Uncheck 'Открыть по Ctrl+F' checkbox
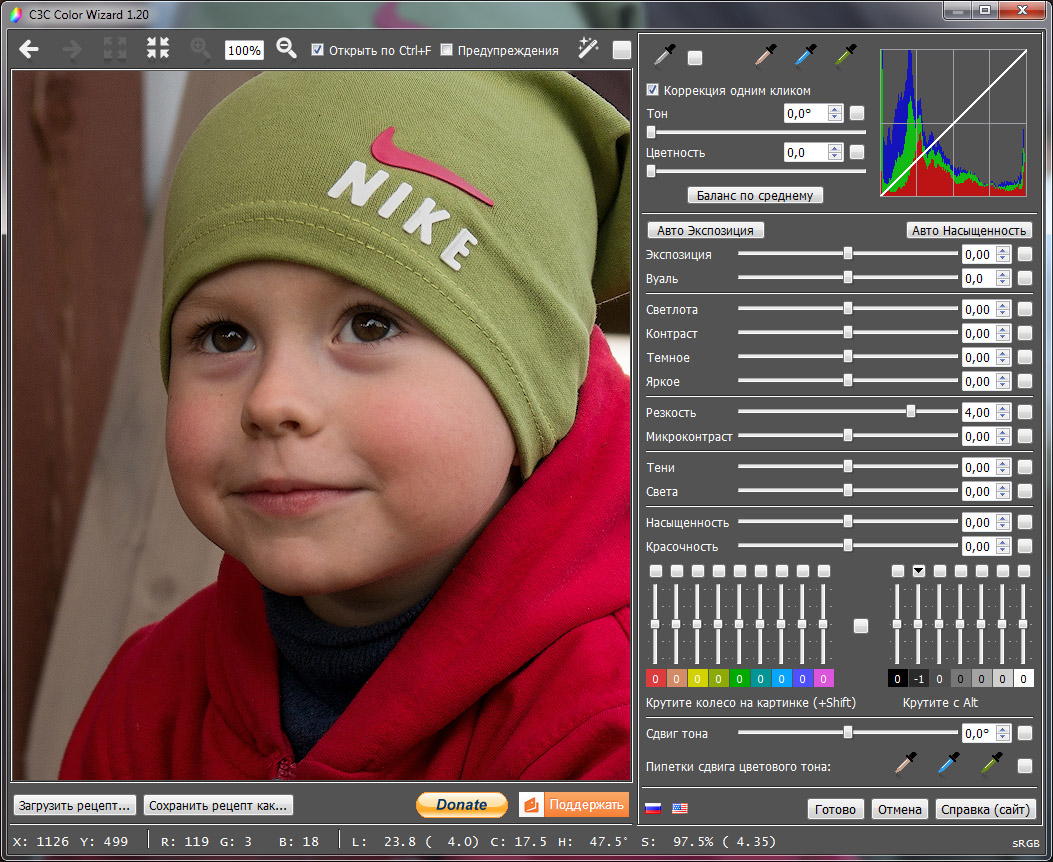The width and height of the screenshot is (1053, 862). click(x=318, y=50)
